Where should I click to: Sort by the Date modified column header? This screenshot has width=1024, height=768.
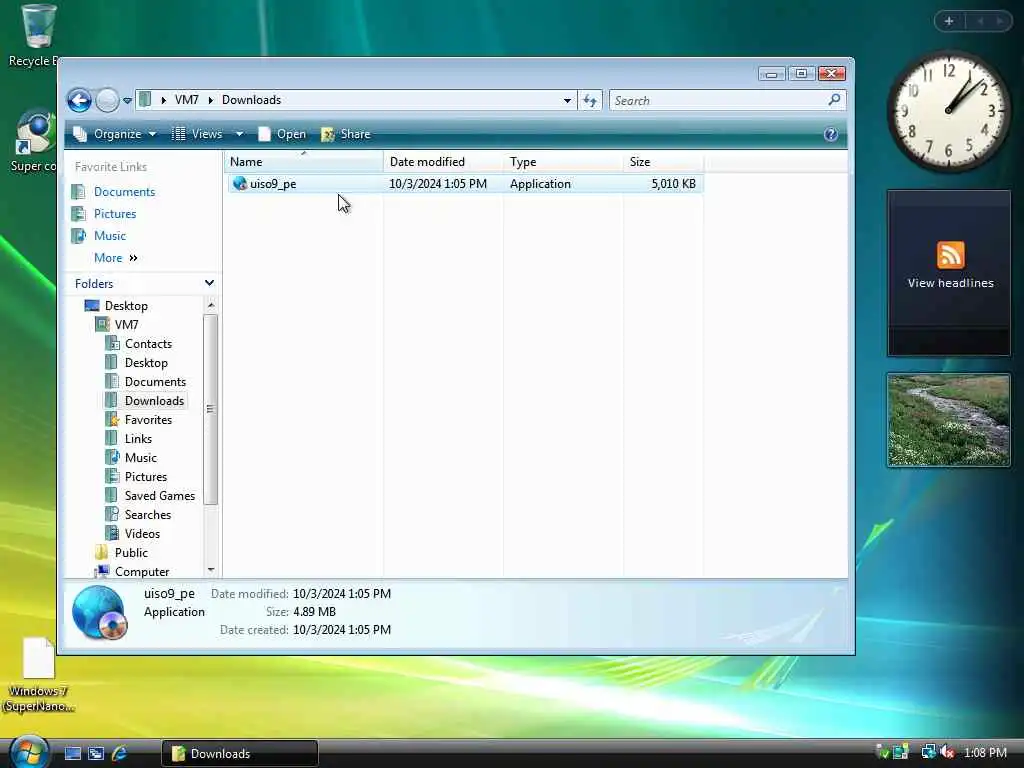443,162
